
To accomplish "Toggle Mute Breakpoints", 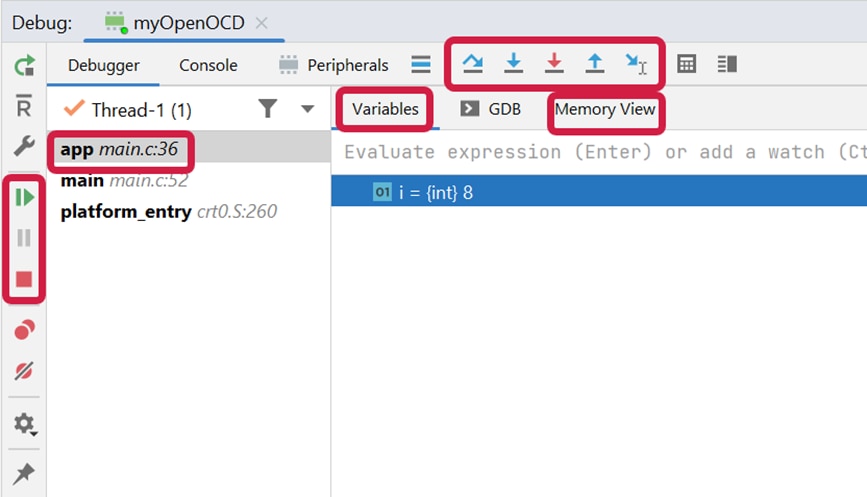I will pyautogui.click(x=24, y=371).
